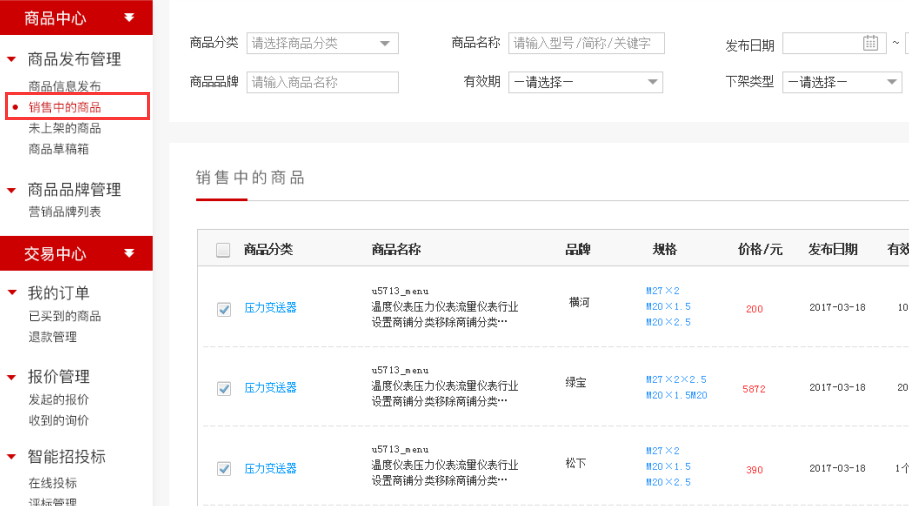Click the 商品名称 column header
The width and height of the screenshot is (909, 506).
coord(396,249)
